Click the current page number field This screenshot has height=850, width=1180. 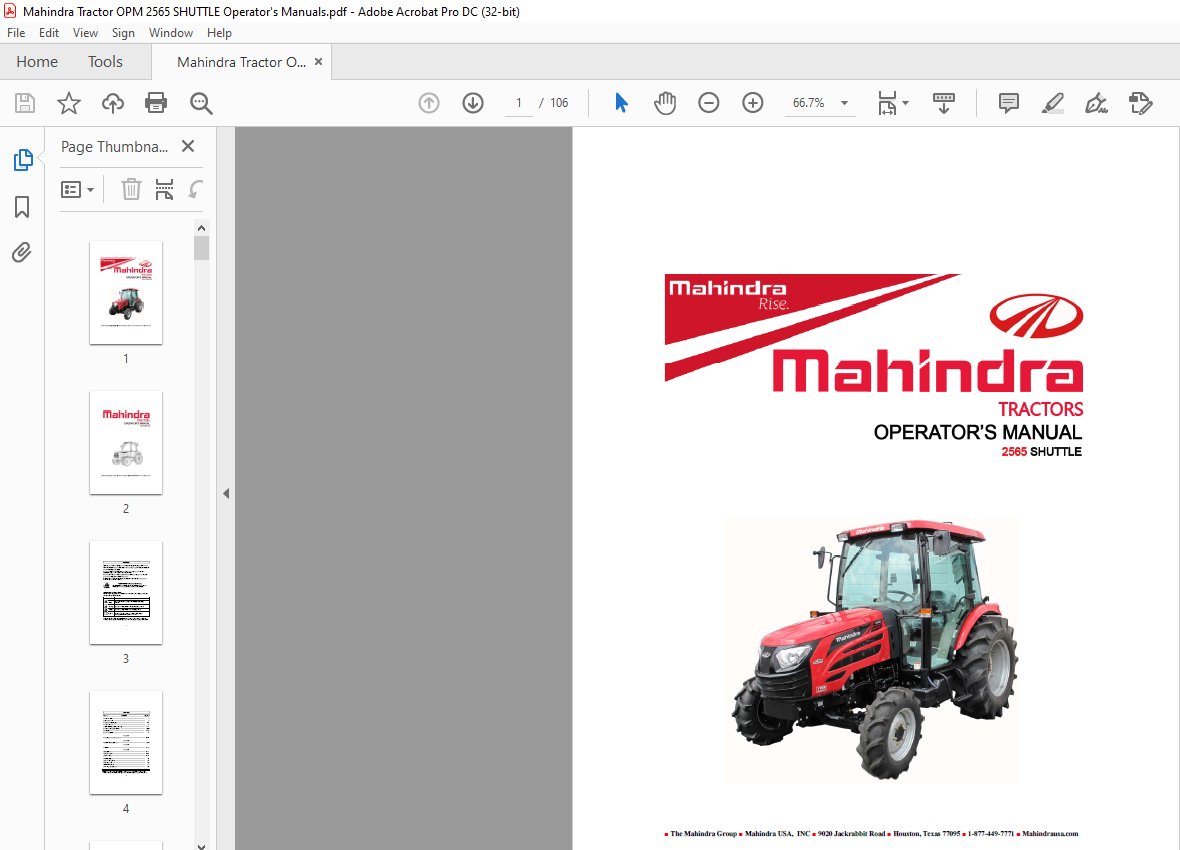tap(519, 103)
